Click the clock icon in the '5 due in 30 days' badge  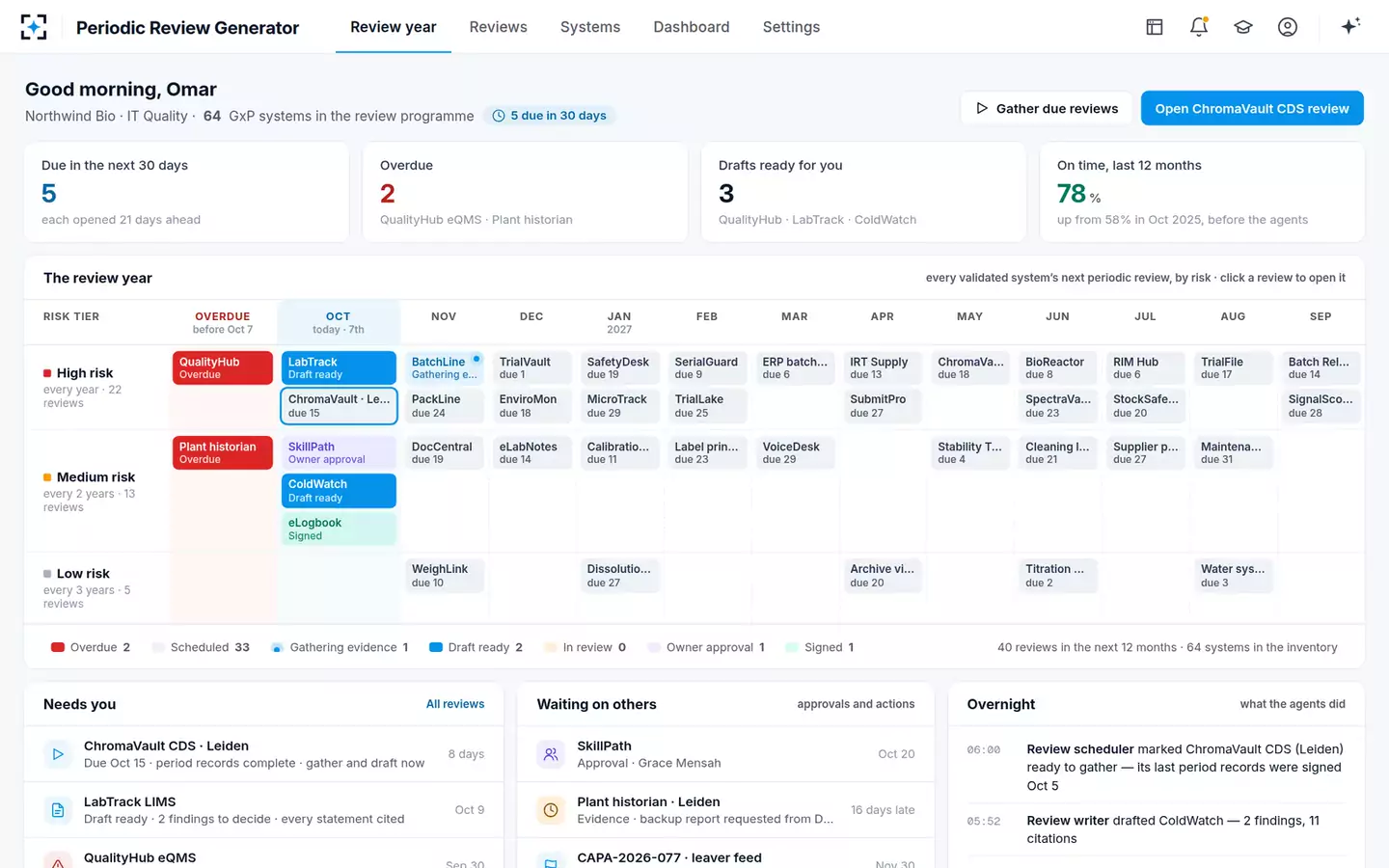point(499,116)
